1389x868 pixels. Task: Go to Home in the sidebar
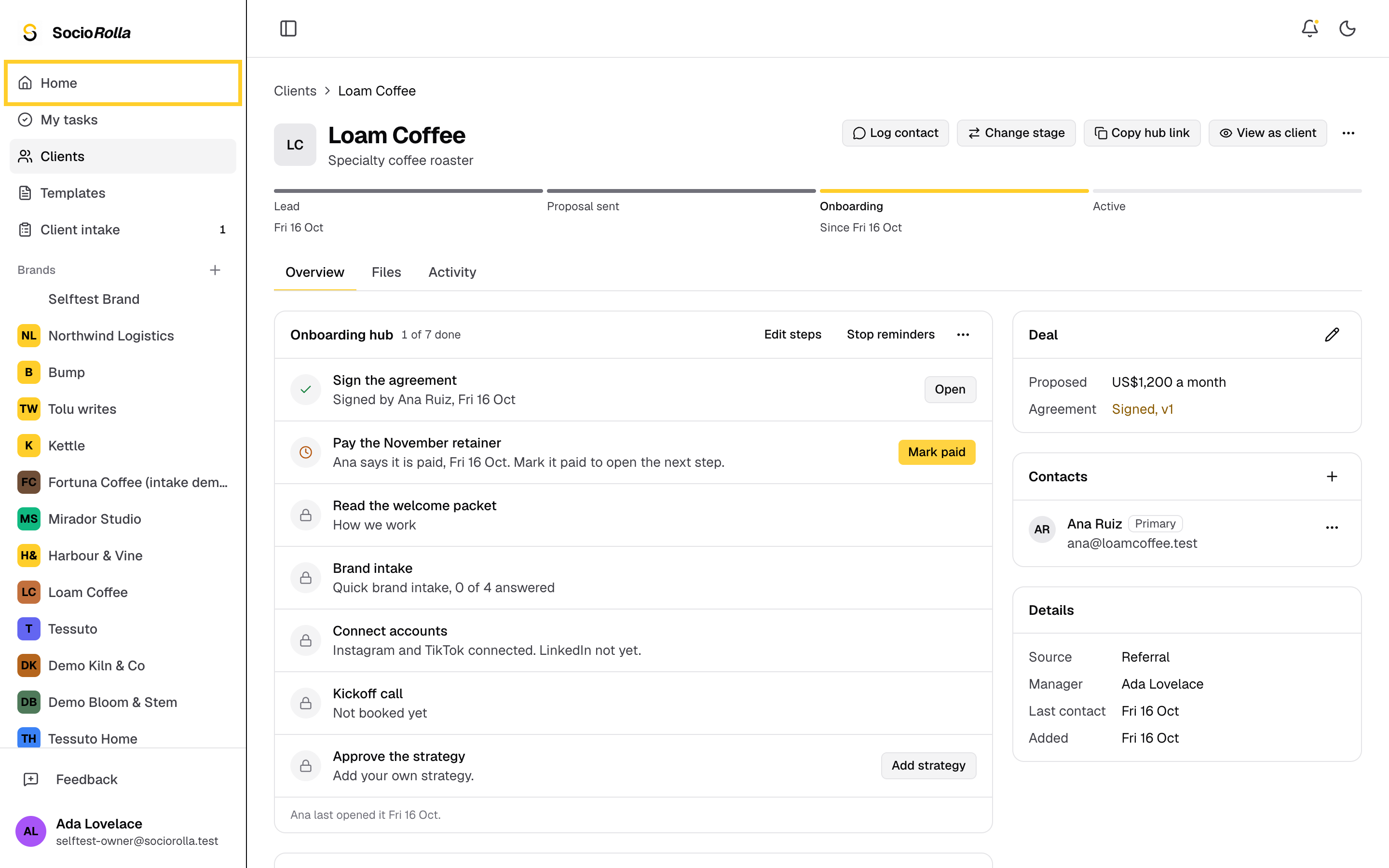point(123,82)
